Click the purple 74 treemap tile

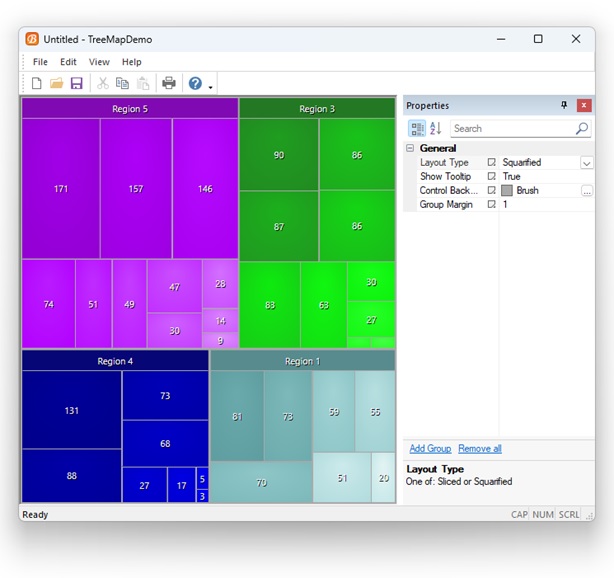(49, 304)
